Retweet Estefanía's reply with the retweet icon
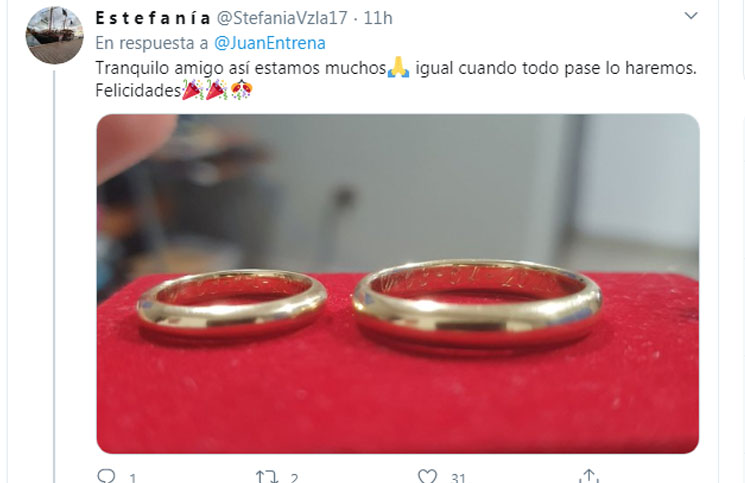The image size is (745, 483). [x=266, y=476]
